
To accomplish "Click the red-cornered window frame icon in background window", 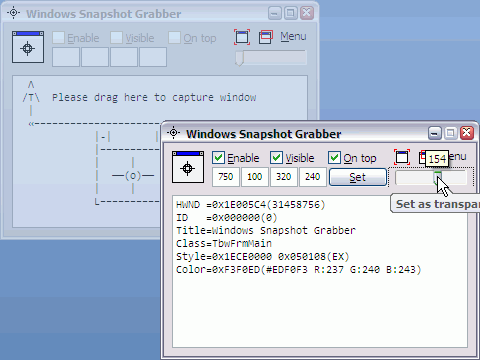I will point(242,37).
